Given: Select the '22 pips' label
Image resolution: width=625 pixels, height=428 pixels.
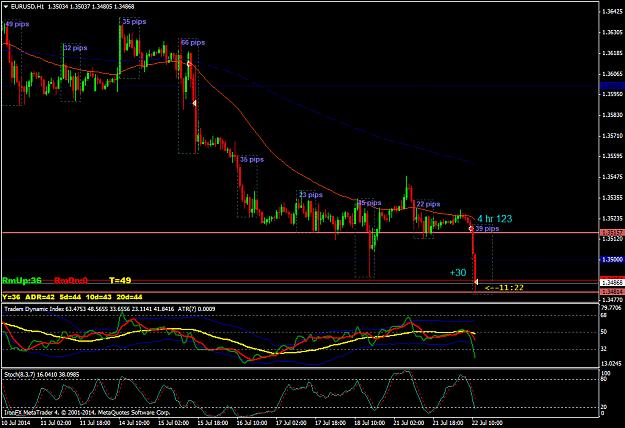Looking at the screenshot, I should [428, 204].
